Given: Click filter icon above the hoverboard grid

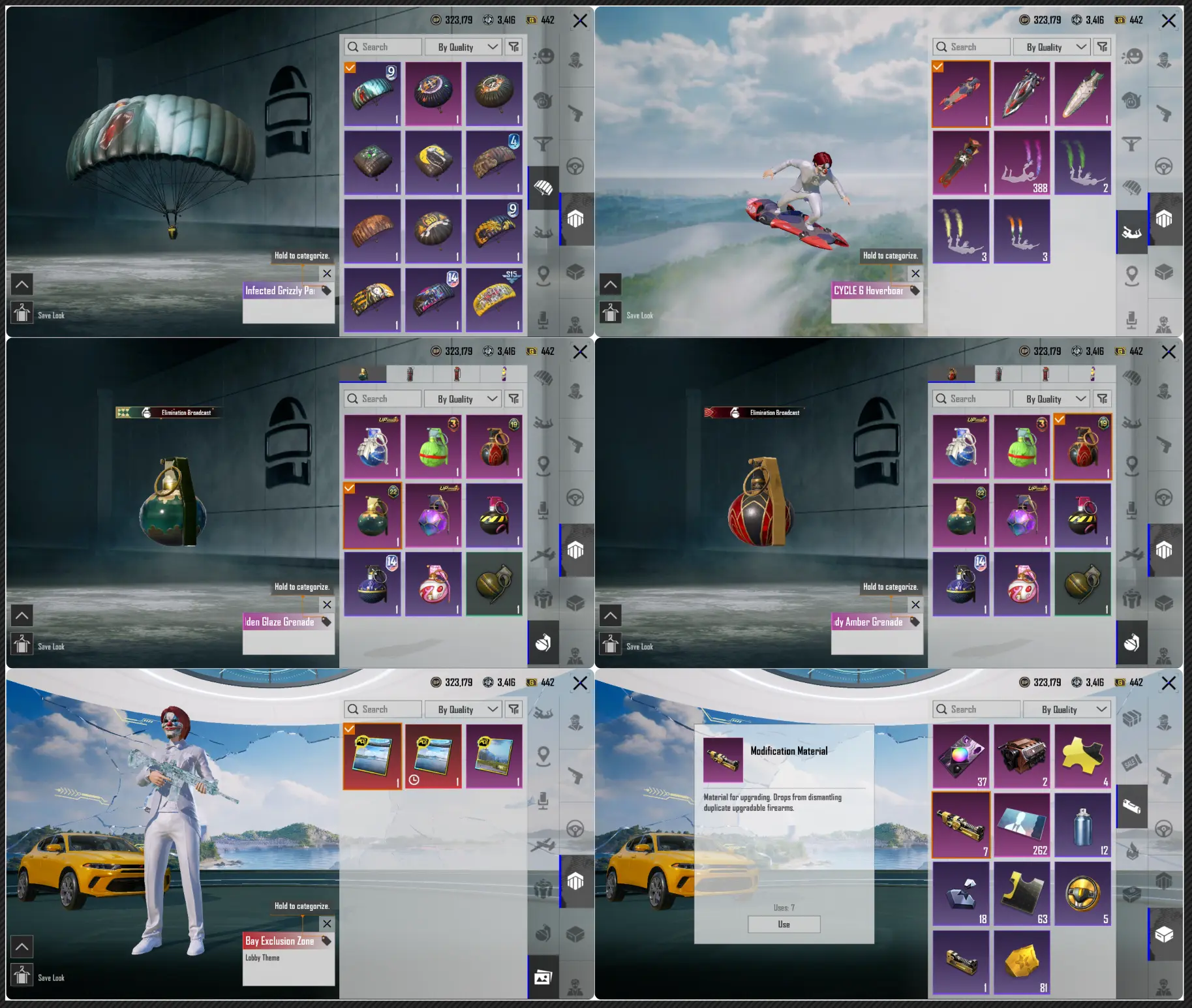Looking at the screenshot, I should pos(1102,47).
